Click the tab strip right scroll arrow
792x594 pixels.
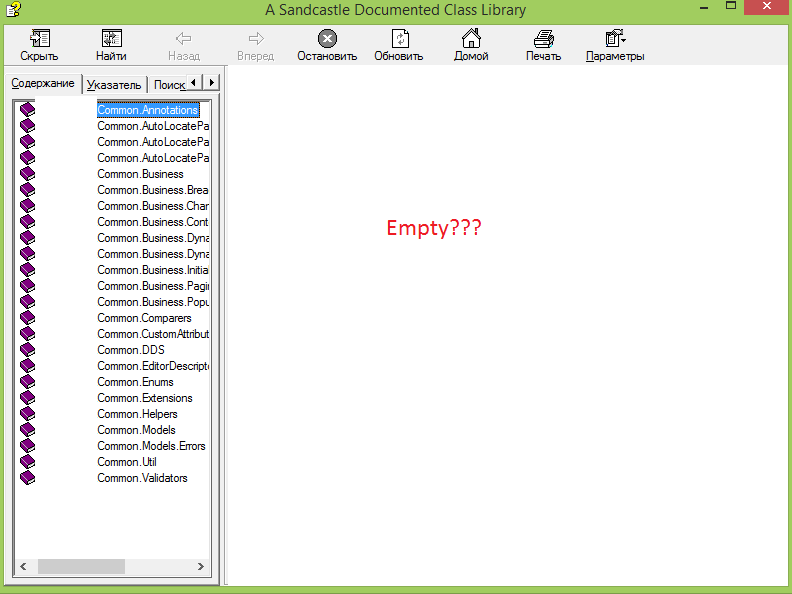point(211,82)
